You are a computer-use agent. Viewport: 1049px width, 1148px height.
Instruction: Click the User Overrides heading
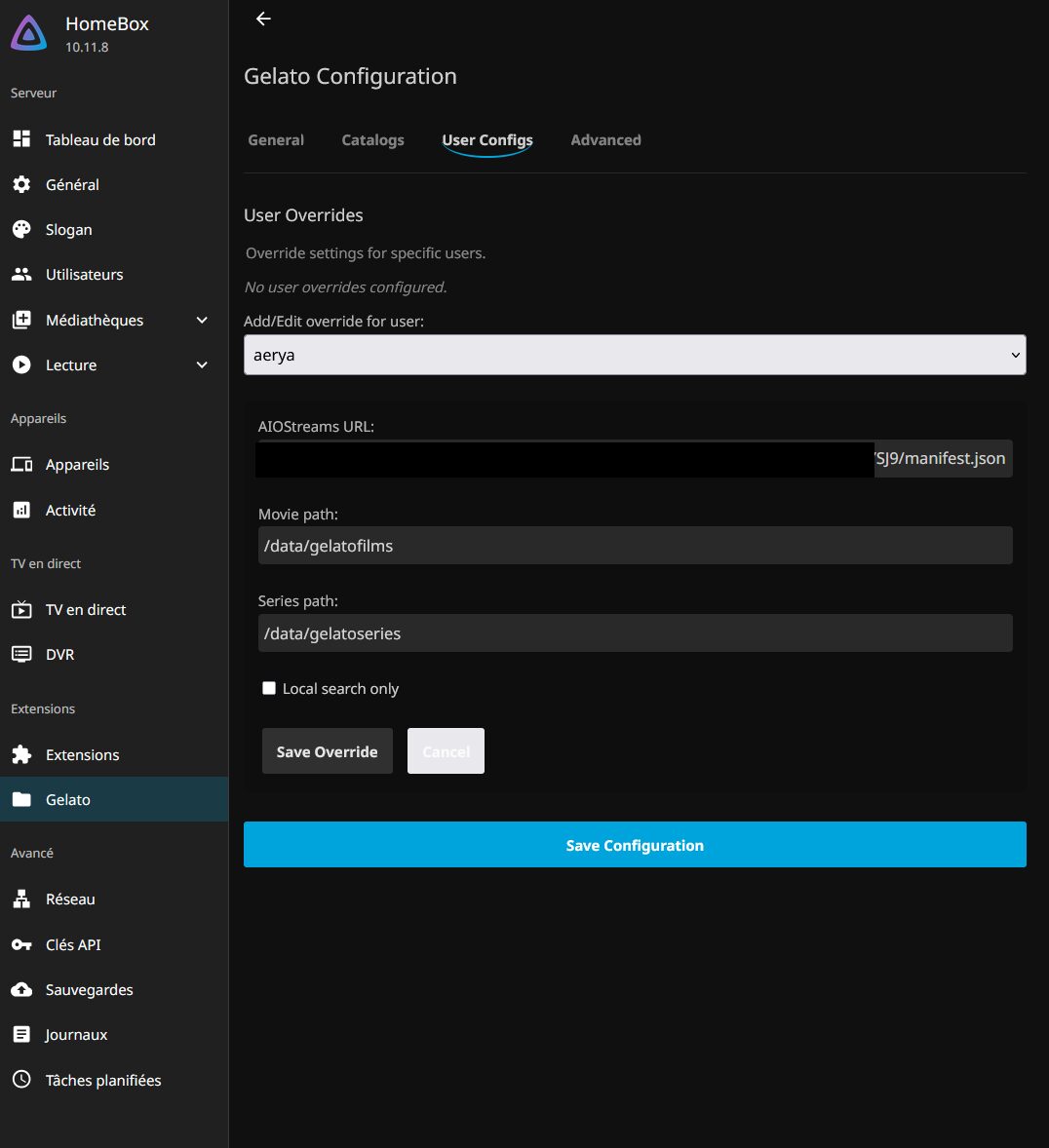(303, 215)
